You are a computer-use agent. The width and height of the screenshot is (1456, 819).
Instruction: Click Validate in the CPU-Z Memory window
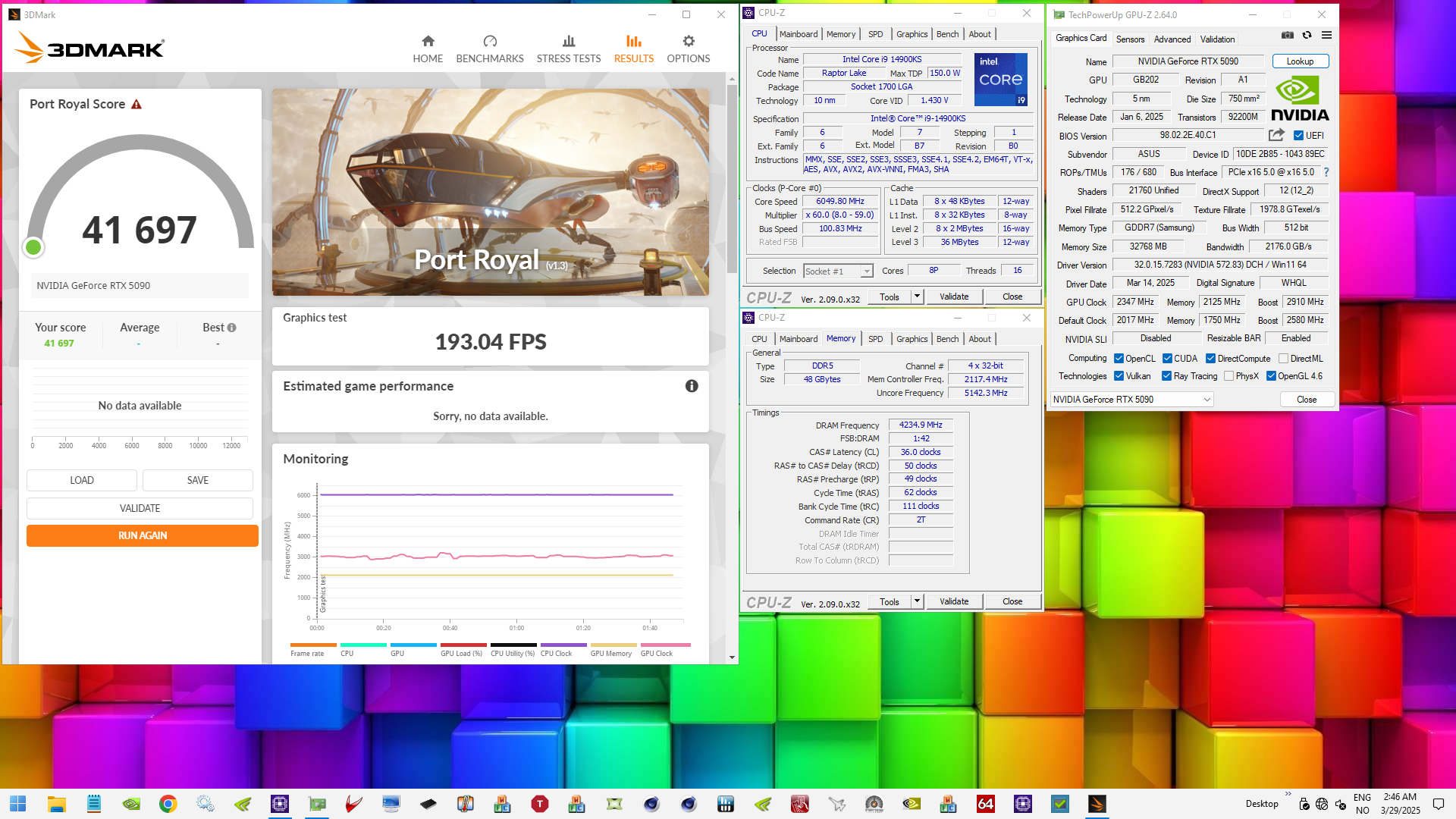click(x=954, y=601)
